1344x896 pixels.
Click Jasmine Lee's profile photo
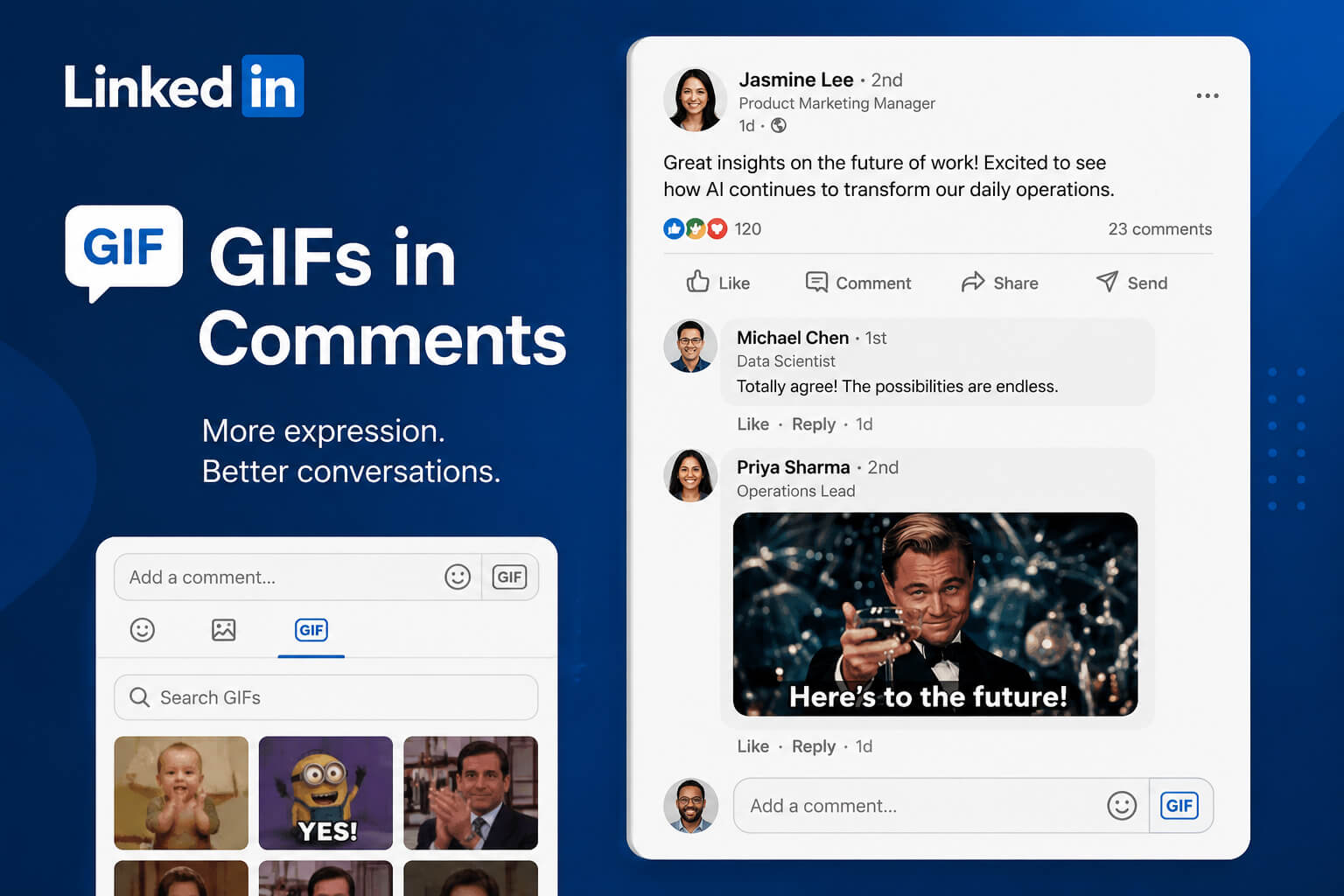pyautogui.click(x=695, y=100)
